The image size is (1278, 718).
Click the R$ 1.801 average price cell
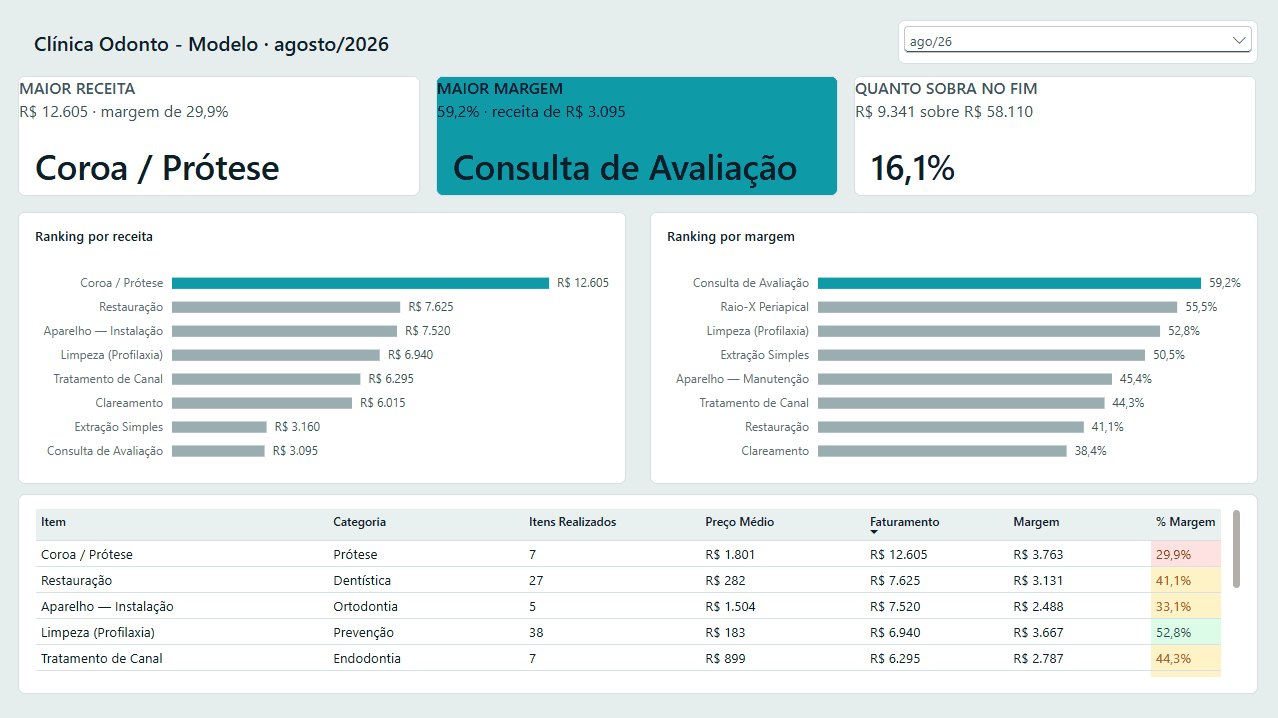point(730,554)
